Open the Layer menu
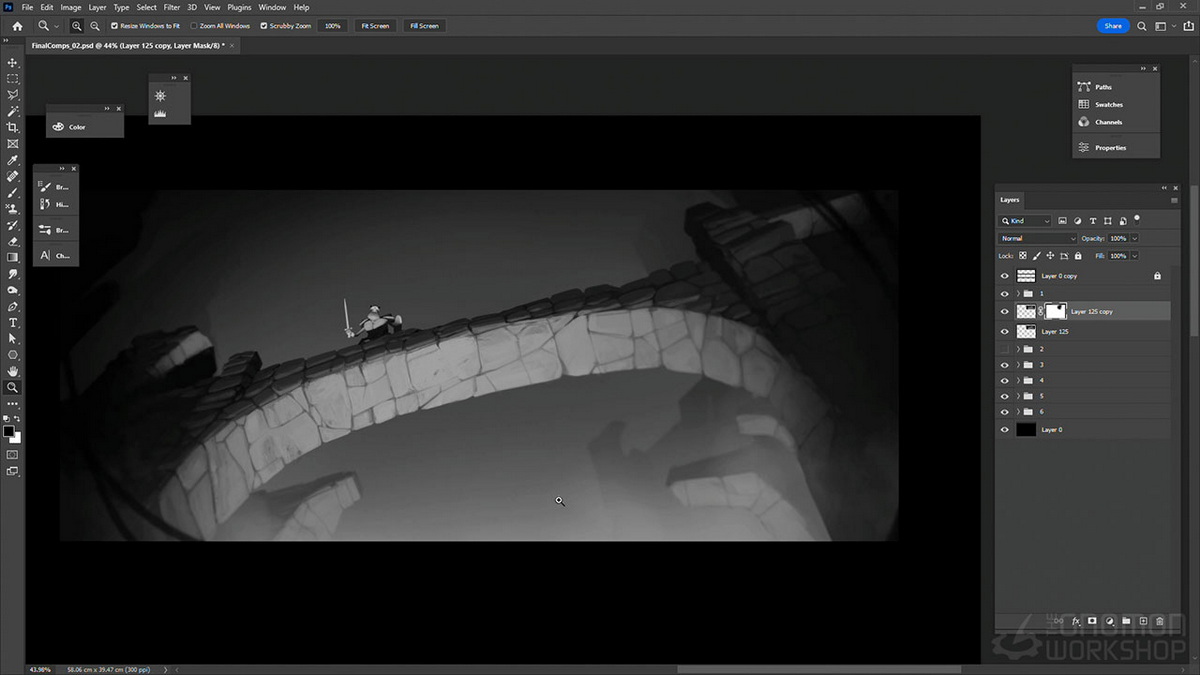Image resolution: width=1200 pixels, height=675 pixels. [97, 7]
